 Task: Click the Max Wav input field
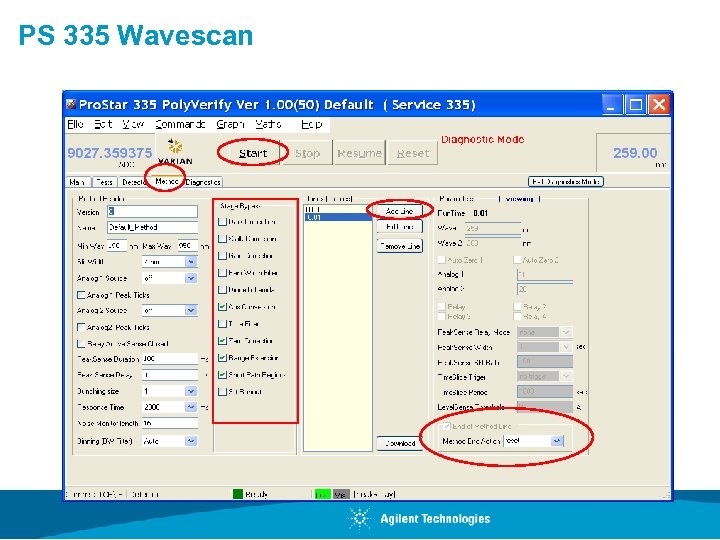click(188, 246)
